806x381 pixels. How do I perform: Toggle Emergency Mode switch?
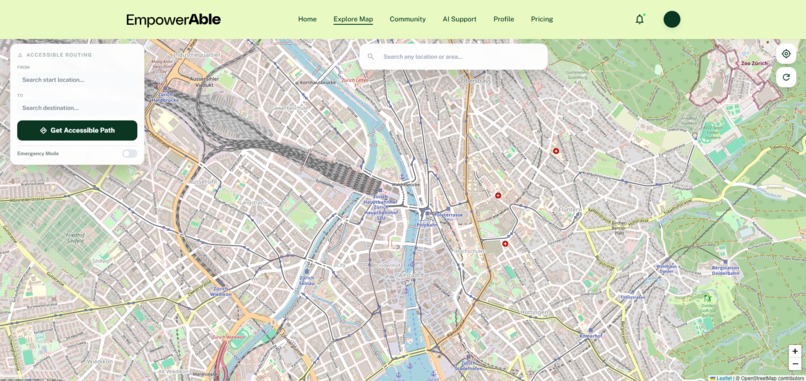point(130,153)
